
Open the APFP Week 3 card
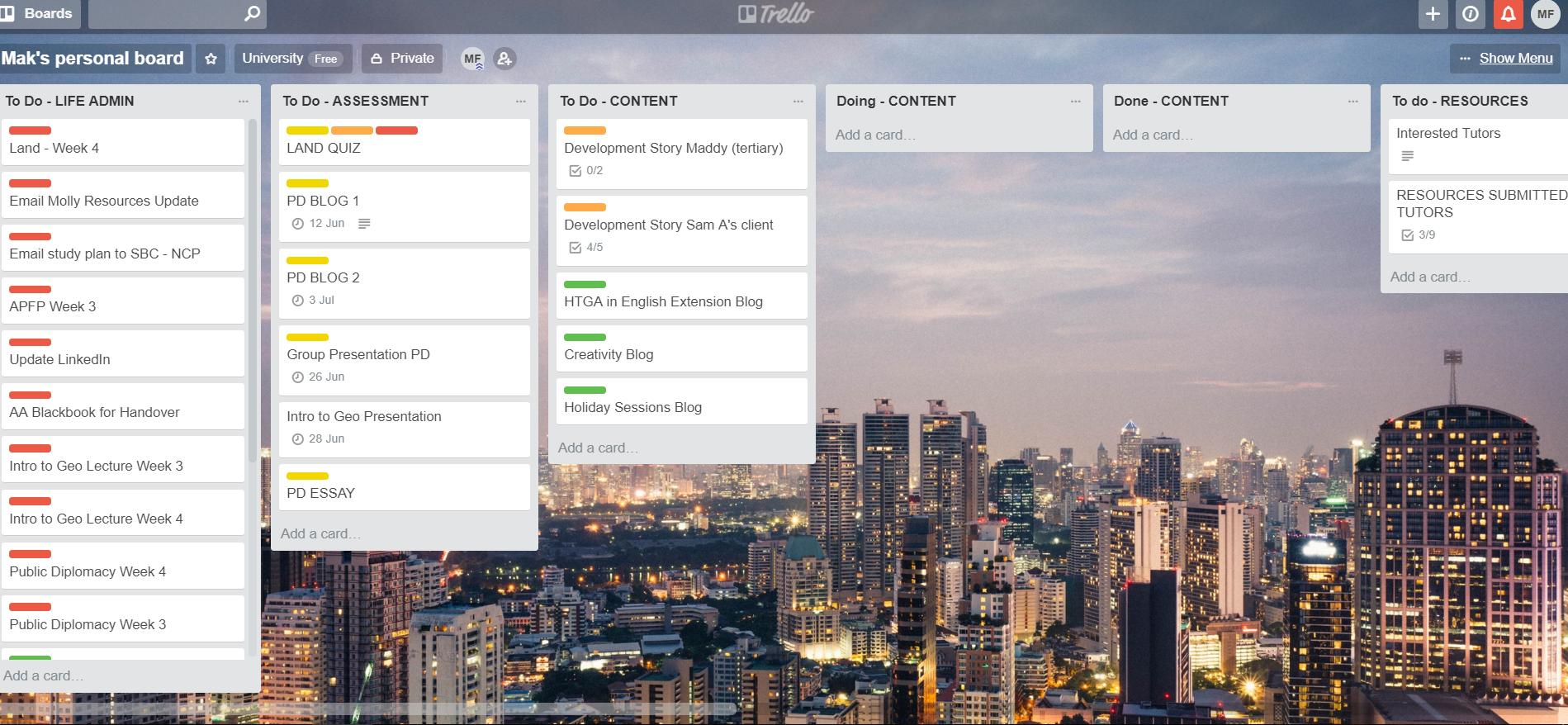123,301
